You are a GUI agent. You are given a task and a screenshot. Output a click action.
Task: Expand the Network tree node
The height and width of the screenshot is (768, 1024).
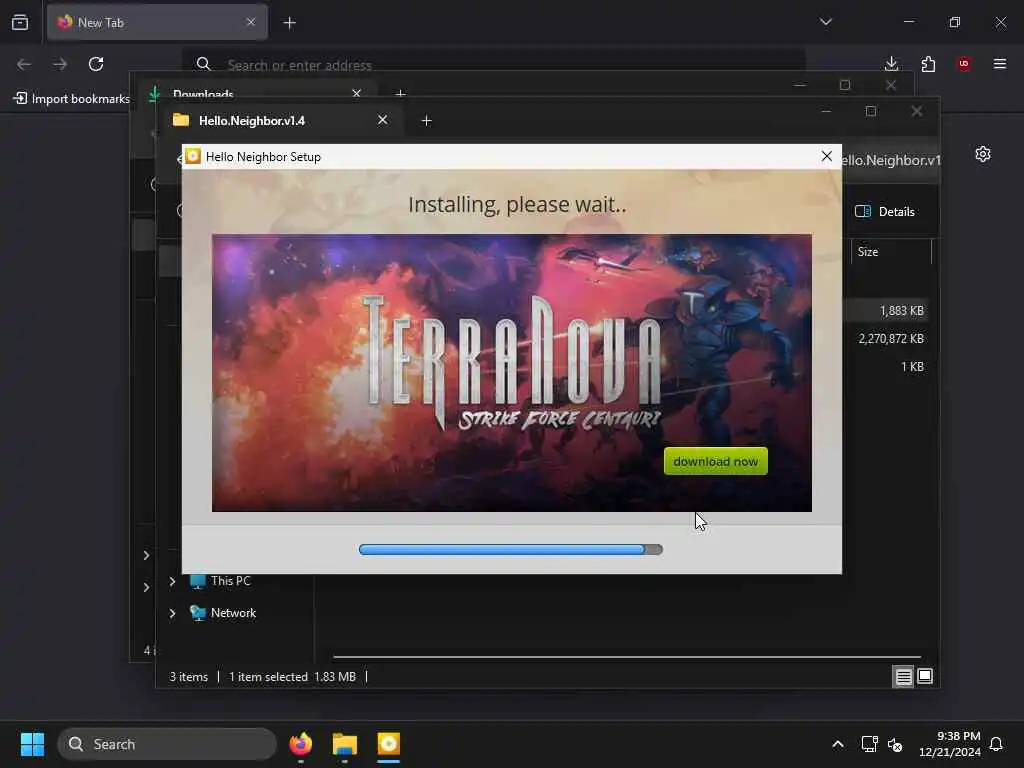tap(172, 613)
